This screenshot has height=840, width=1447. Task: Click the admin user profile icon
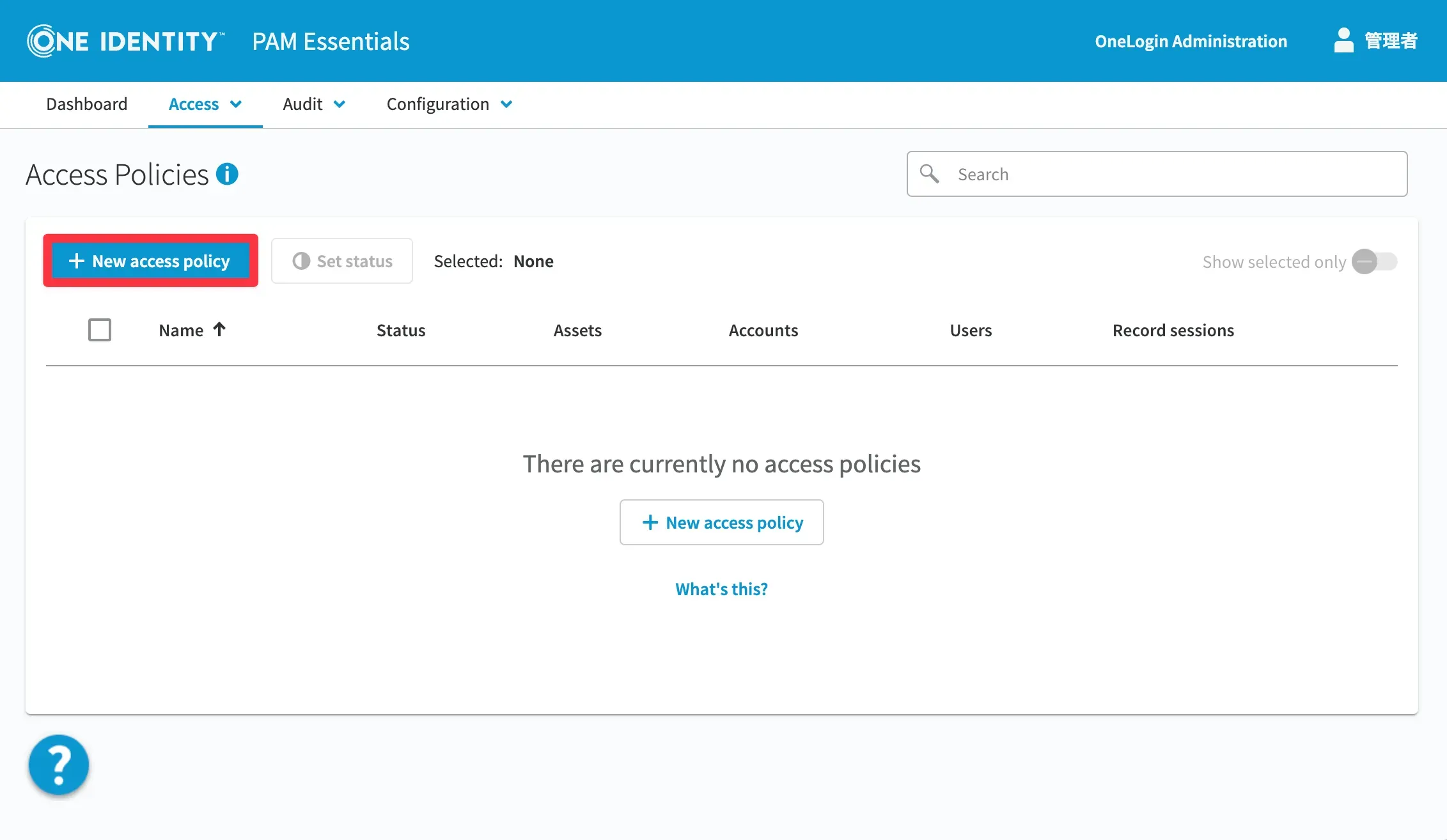click(1343, 40)
